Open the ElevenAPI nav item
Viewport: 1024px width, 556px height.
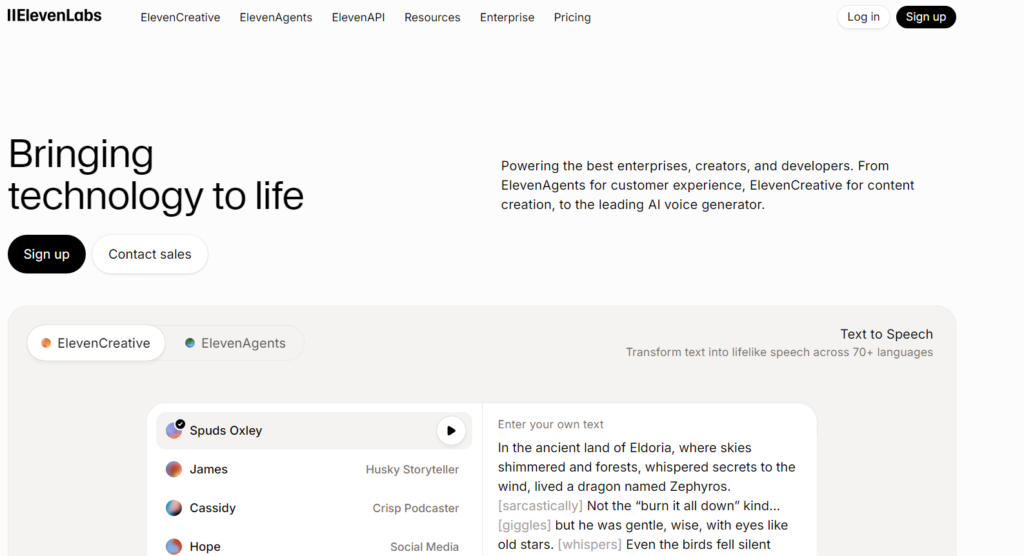pyautogui.click(x=358, y=17)
